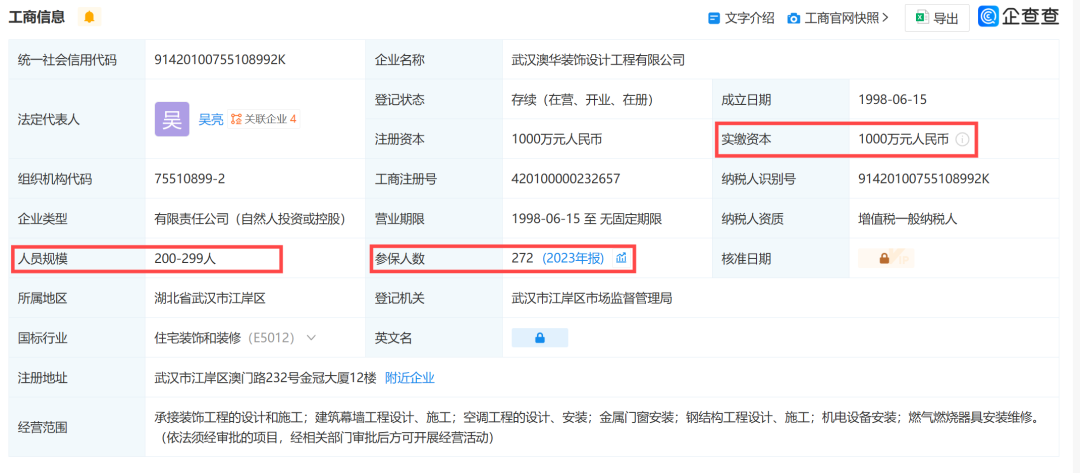
Task: Click the 附近企业 link
Action: 410,378
